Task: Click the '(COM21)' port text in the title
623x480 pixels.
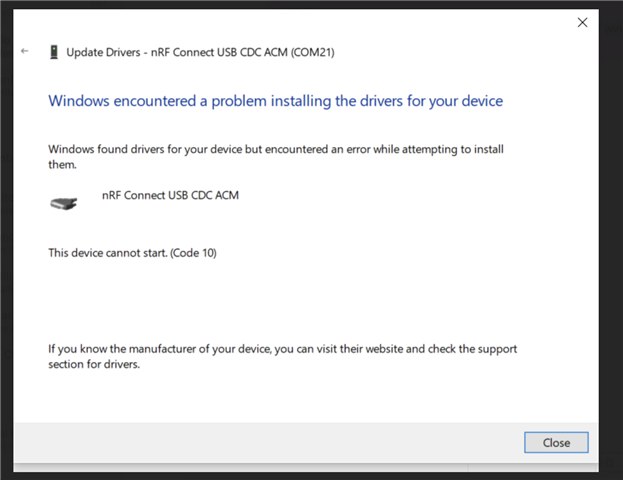Action: pyautogui.click(x=313, y=52)
